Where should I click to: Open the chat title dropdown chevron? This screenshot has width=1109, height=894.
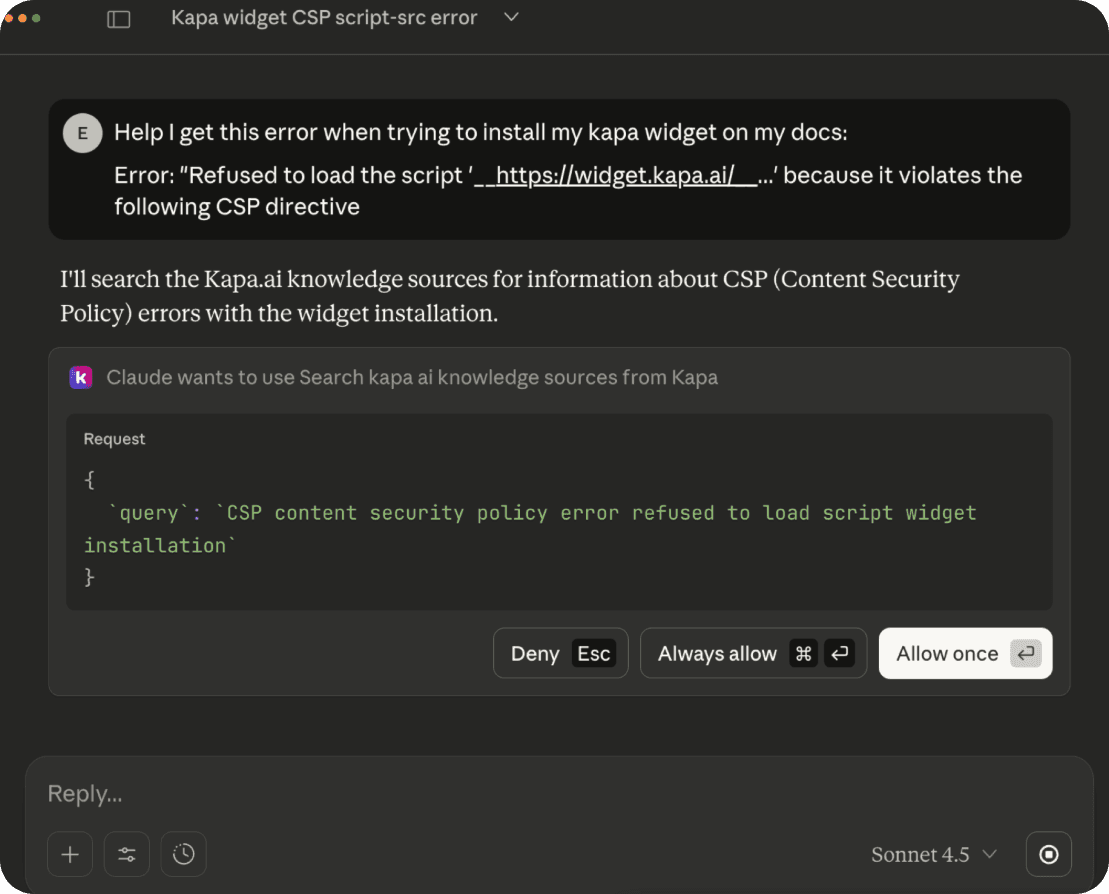511,17
